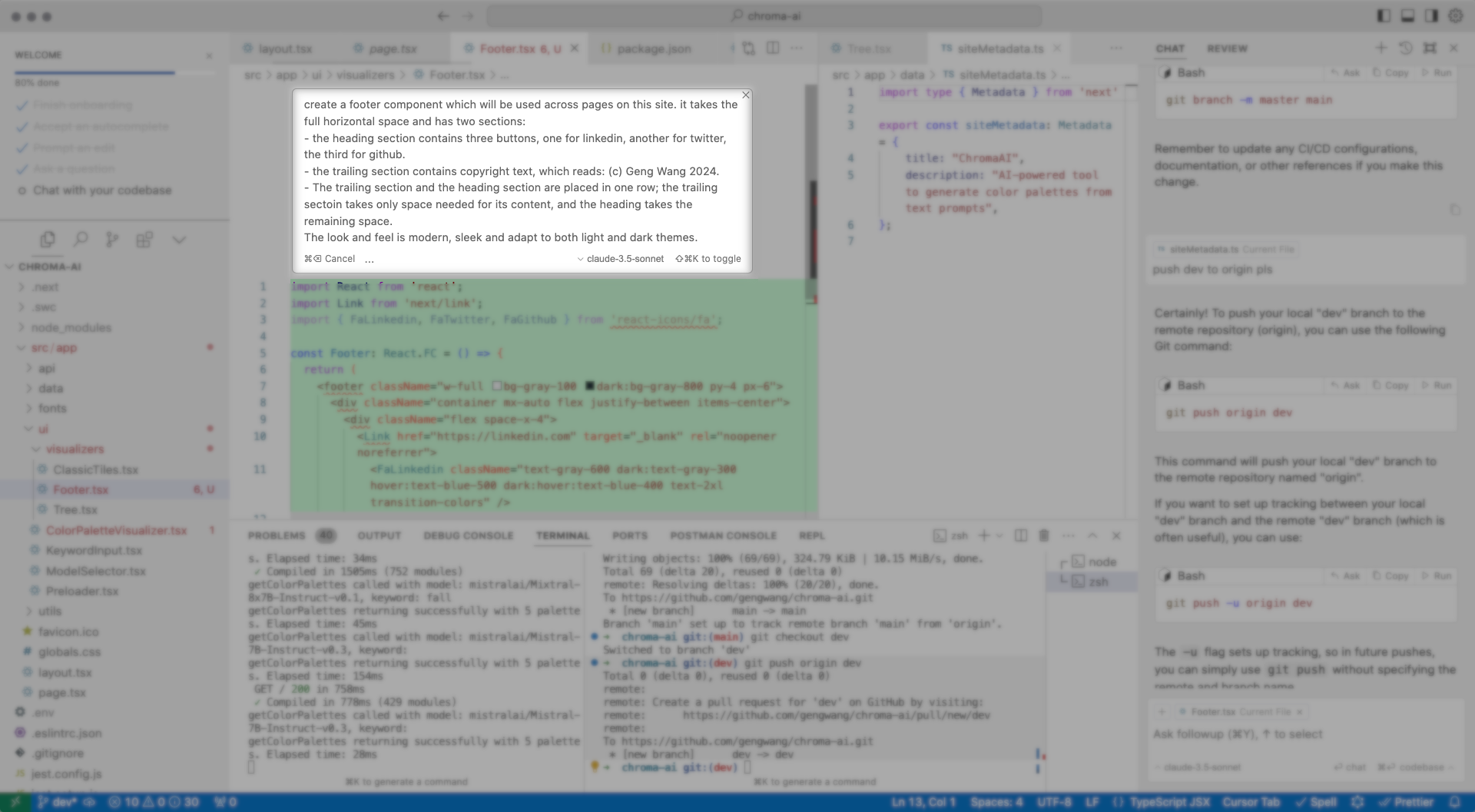This screenshot has height=812, width=1475.
Task: Click the dark:bg-gray-800 color swatch in code
Action: (590, 386)
